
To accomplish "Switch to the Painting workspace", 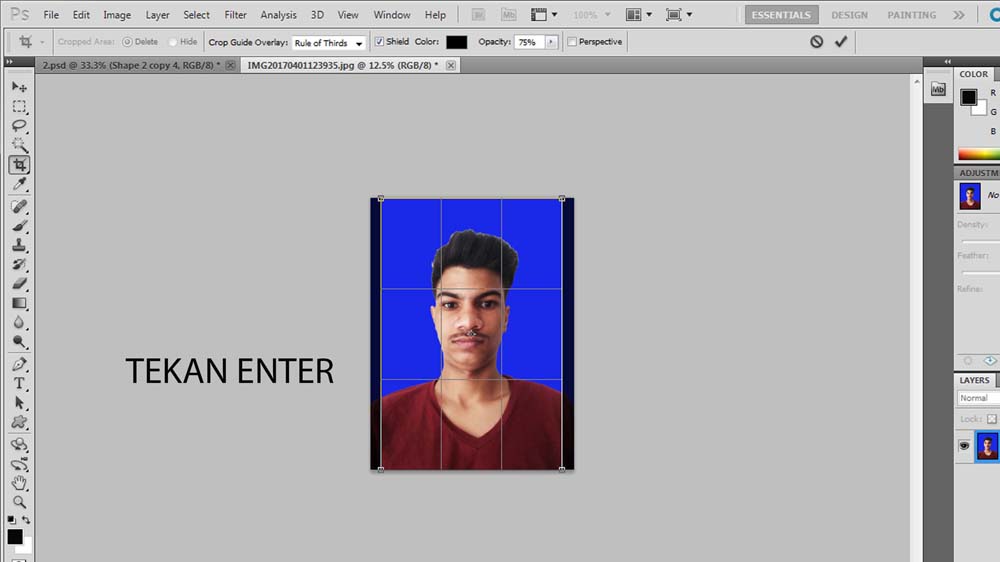I will pyautogui.click(x=911, y=15).
